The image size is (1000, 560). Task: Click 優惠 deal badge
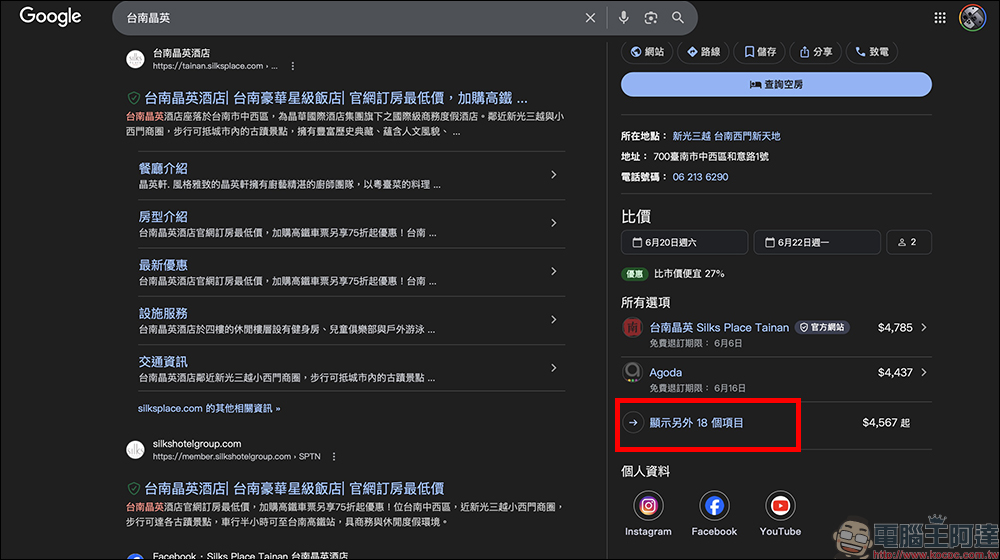click(x=635, y=274)
